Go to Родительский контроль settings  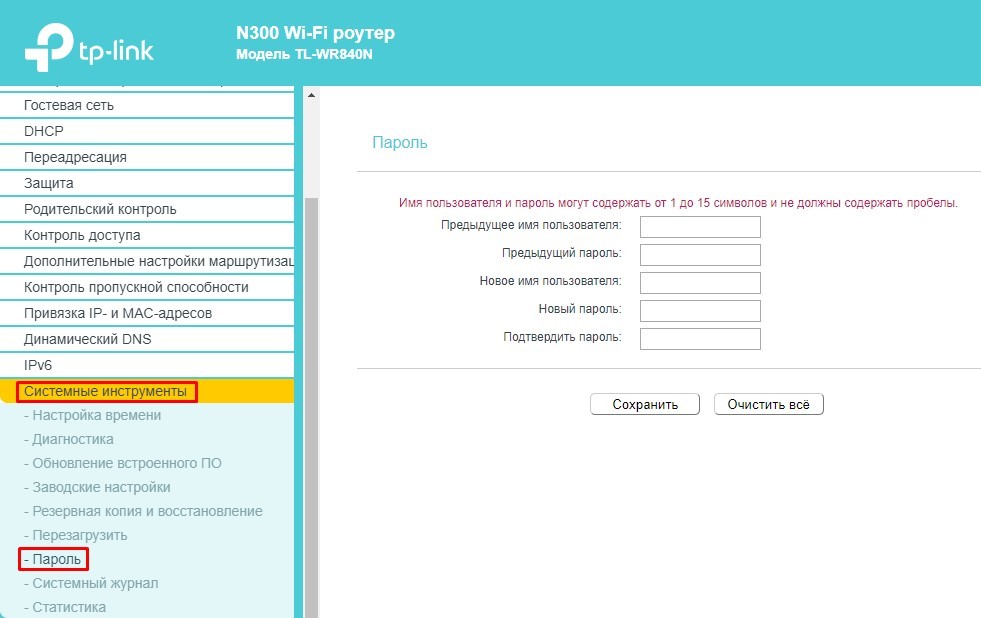tap(100, 209)
